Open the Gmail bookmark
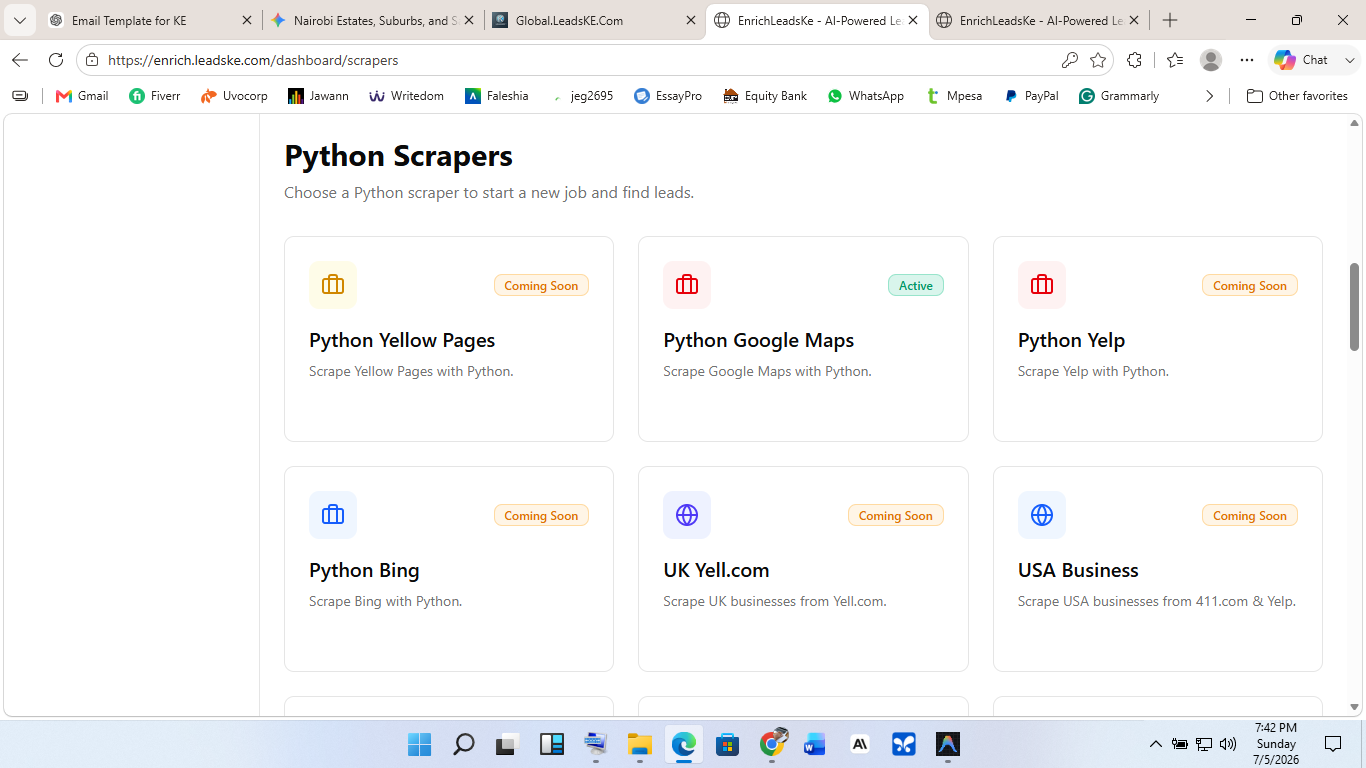This screenshot has height=768, width=1366. 82,96
